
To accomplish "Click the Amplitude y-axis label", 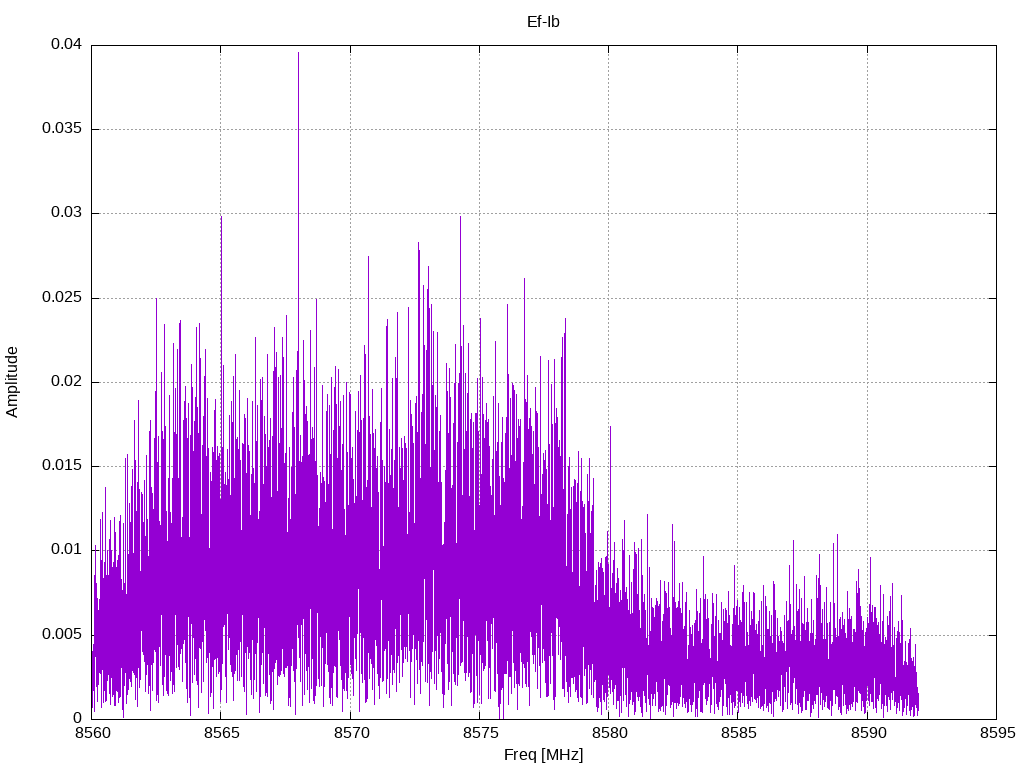I will coord(13,381).
